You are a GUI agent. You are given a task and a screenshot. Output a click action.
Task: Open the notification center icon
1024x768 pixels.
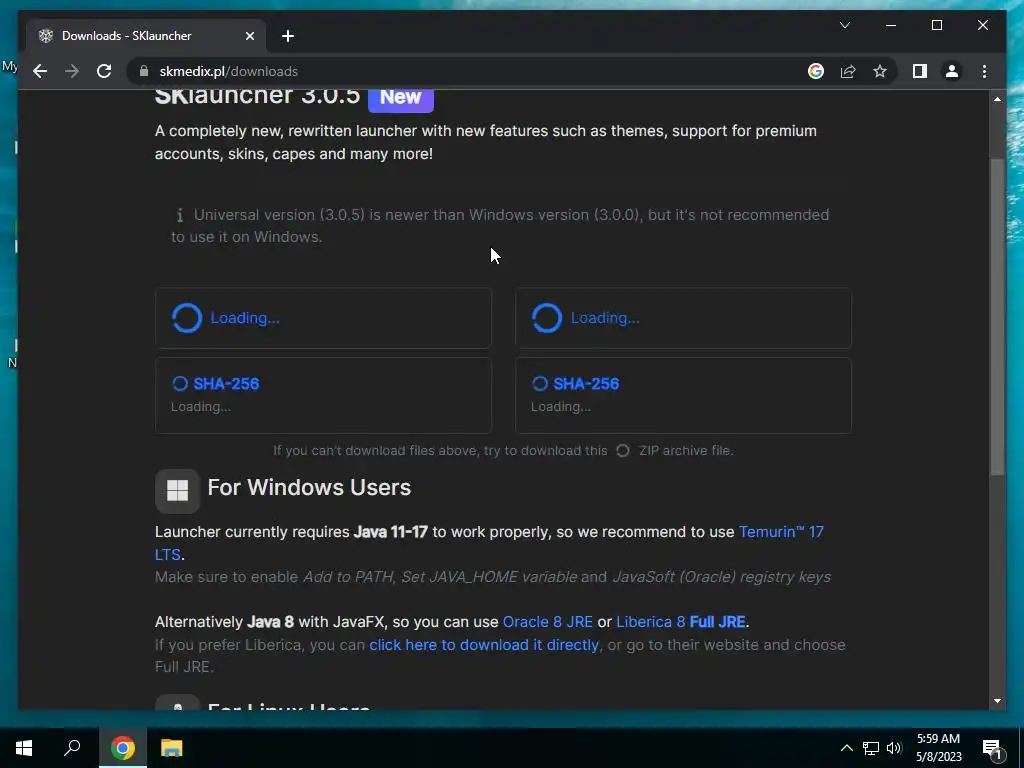(991, 748)
